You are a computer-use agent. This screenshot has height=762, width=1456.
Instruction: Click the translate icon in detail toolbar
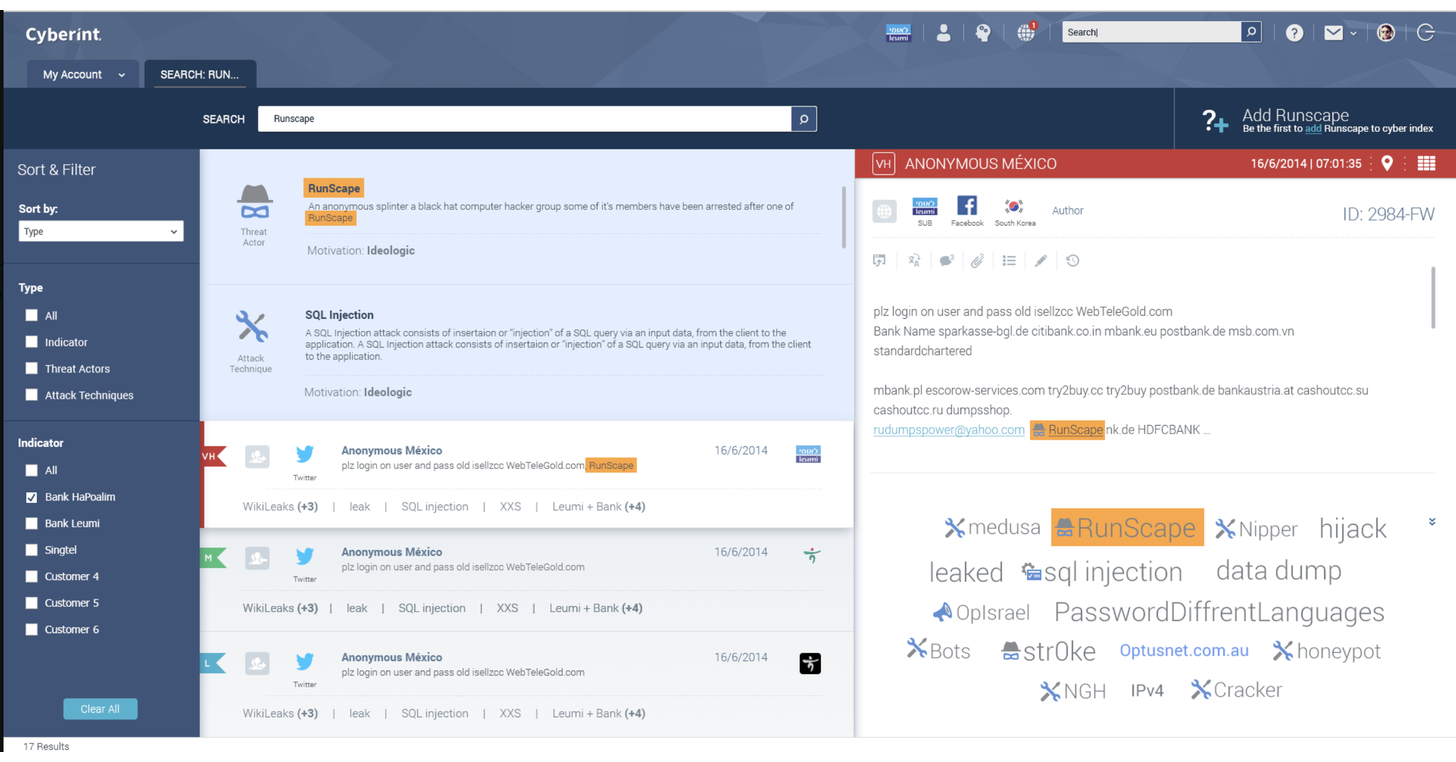click(914, 261)
